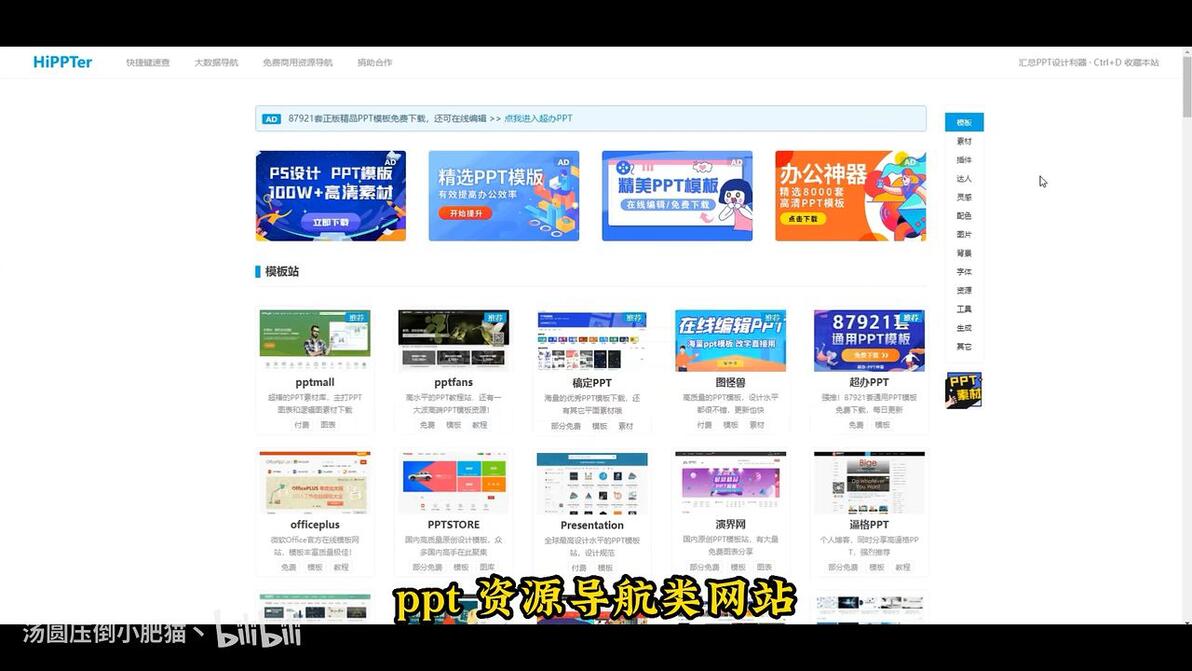Open 大数据导航 menu item
The width and height of the screenshot is (1192, 671).
[x=216, y=63]
